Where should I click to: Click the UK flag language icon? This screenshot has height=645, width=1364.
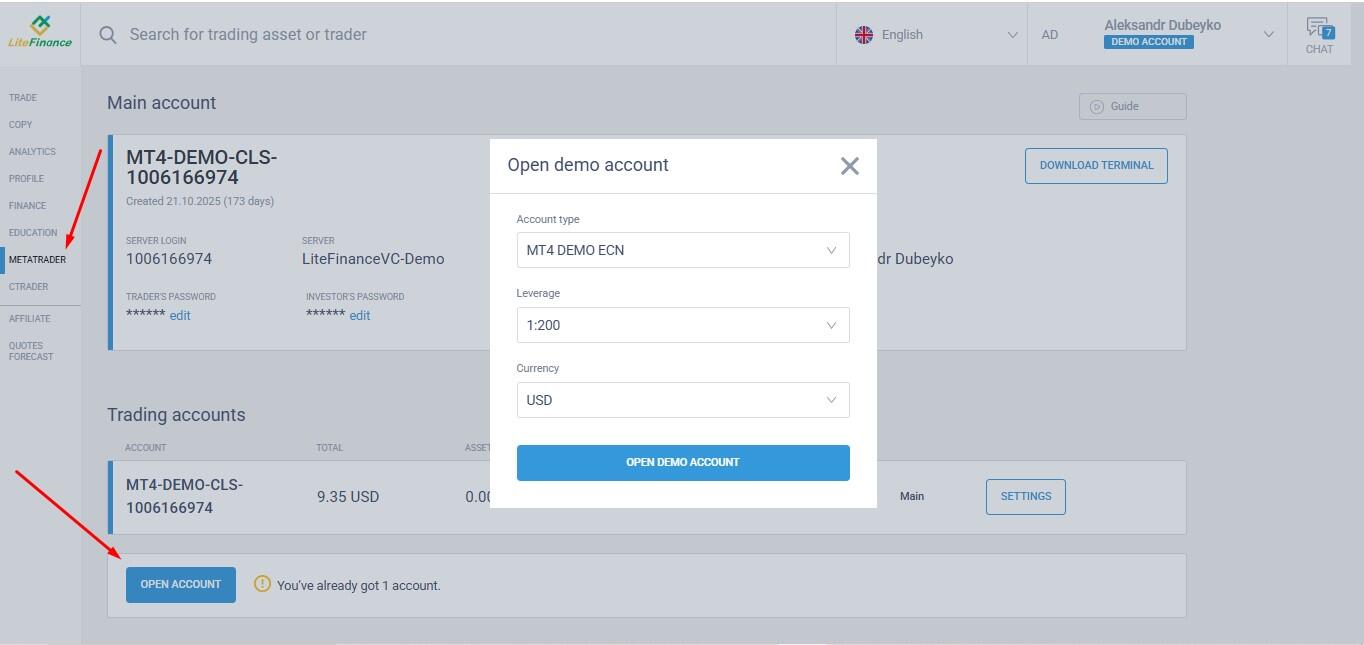(x=864, y=34)
